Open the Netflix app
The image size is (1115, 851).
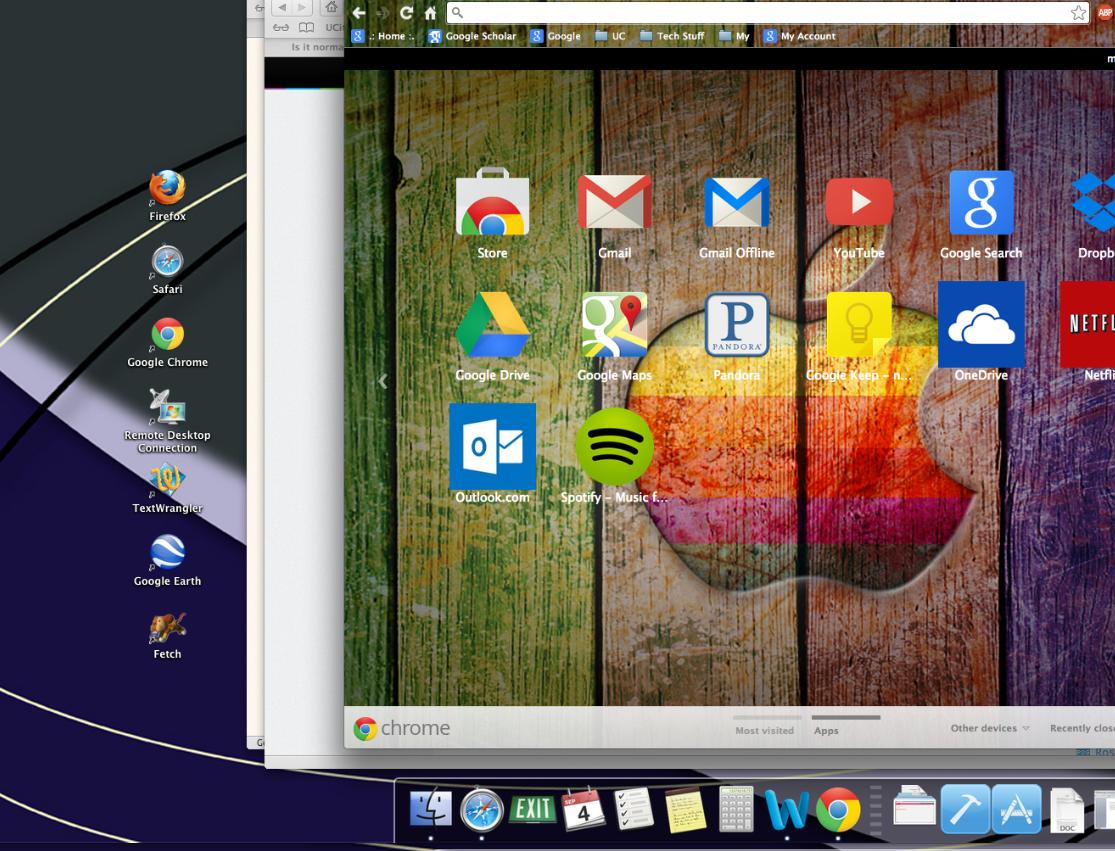click(x=1088, y=325)
